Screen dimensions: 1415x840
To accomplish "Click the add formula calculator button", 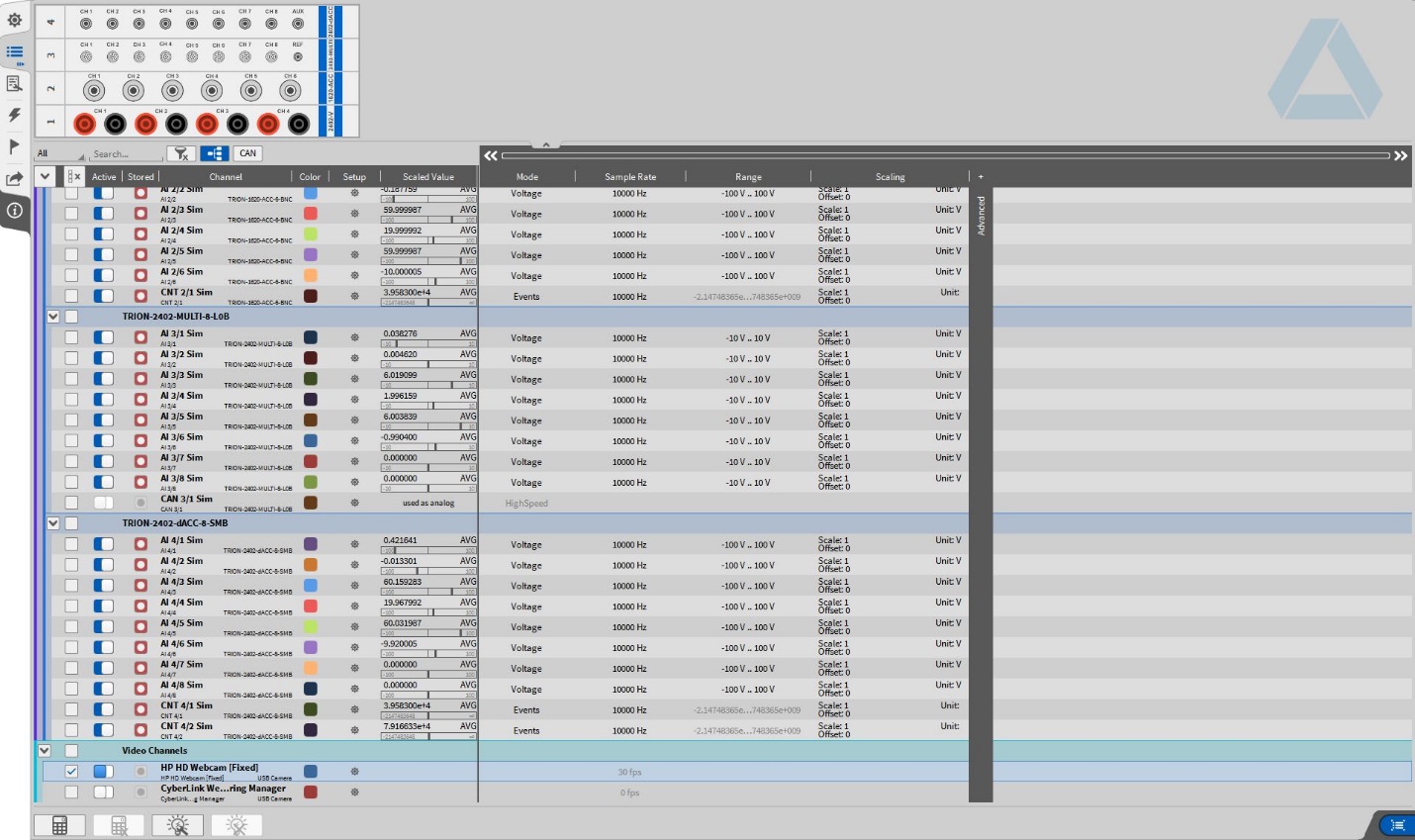I will coord(59,825).
